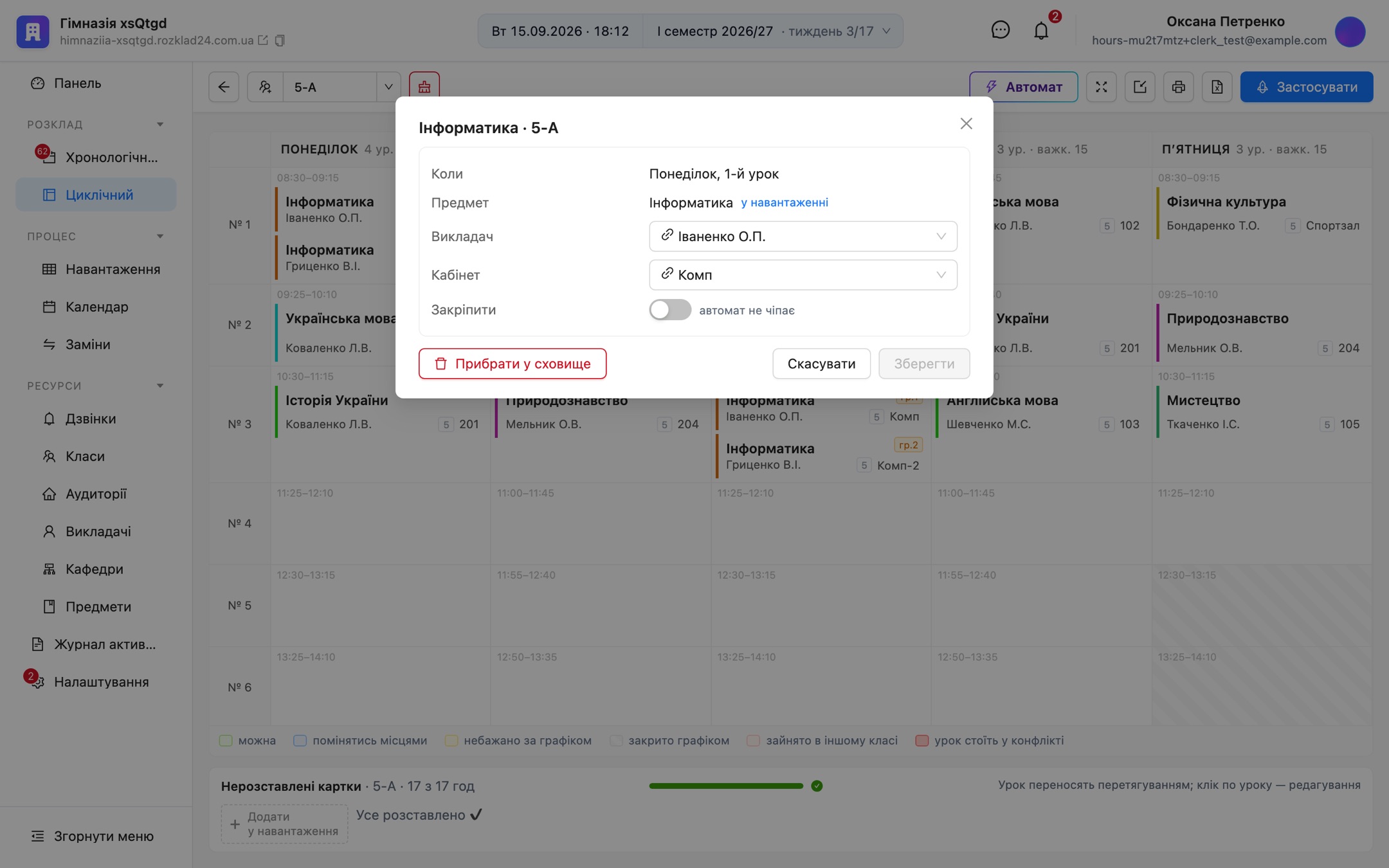The height and width of the screenshot is (868, 1389).
Task: Click the print icon in toolbar
Action: 1178,87
